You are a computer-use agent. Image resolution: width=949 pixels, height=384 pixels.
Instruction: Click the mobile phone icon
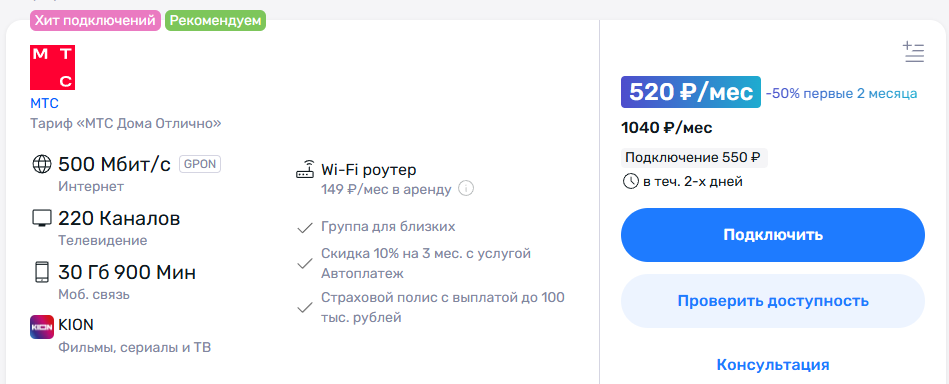(41, 272)
